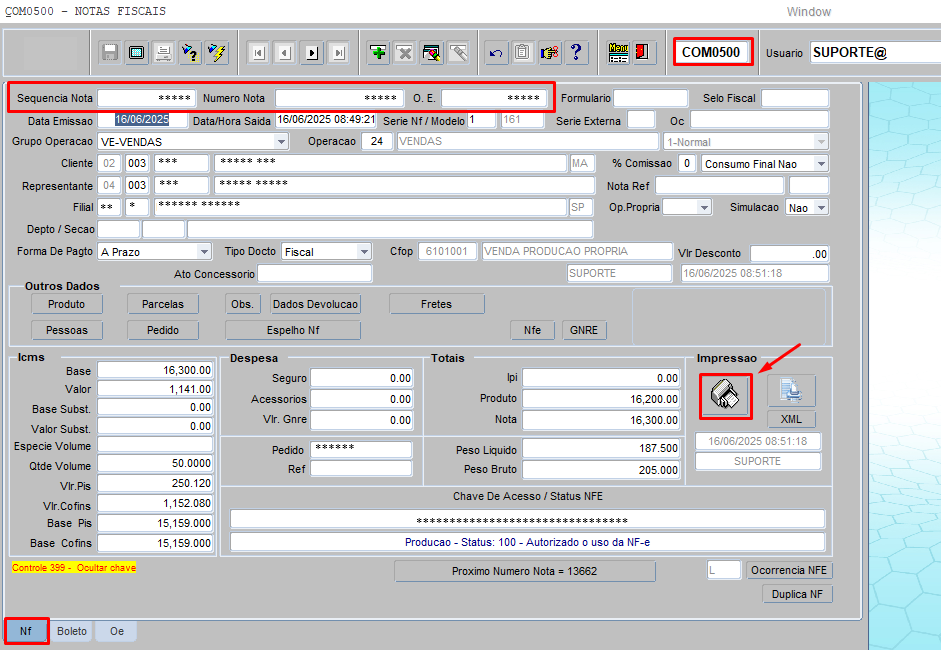Click the Menu icon in toolbar
941x650 pixels.
(x=618, y=53)
